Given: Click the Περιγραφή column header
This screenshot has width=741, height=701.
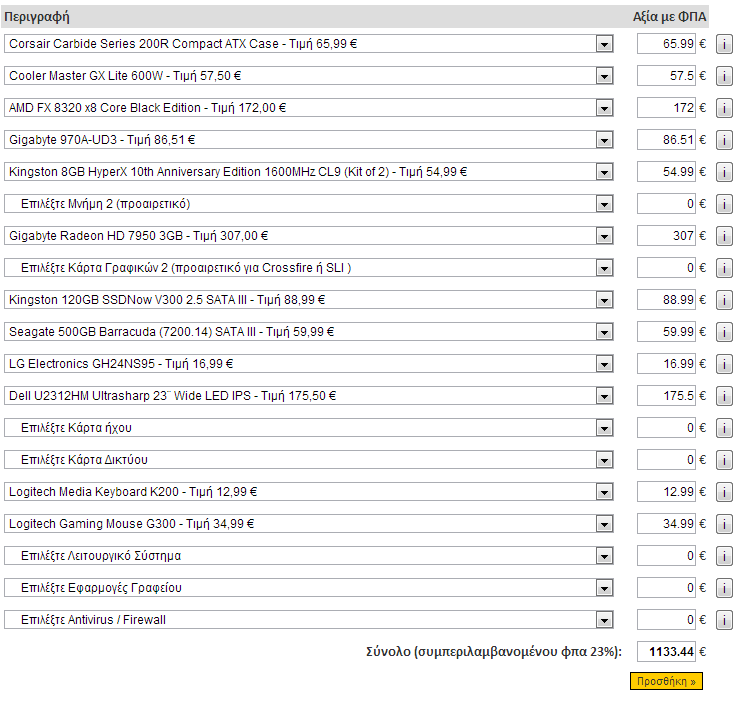Looking at the screenshot, I should 37,17.
